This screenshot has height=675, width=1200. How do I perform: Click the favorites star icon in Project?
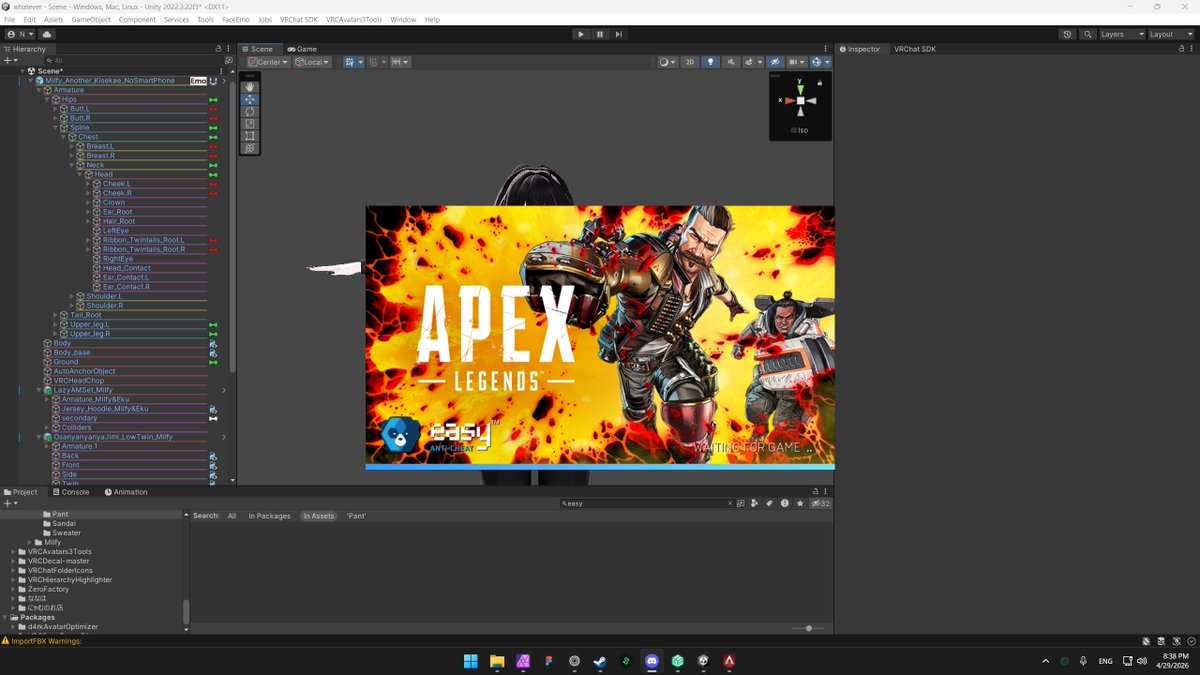click(799, 504)
